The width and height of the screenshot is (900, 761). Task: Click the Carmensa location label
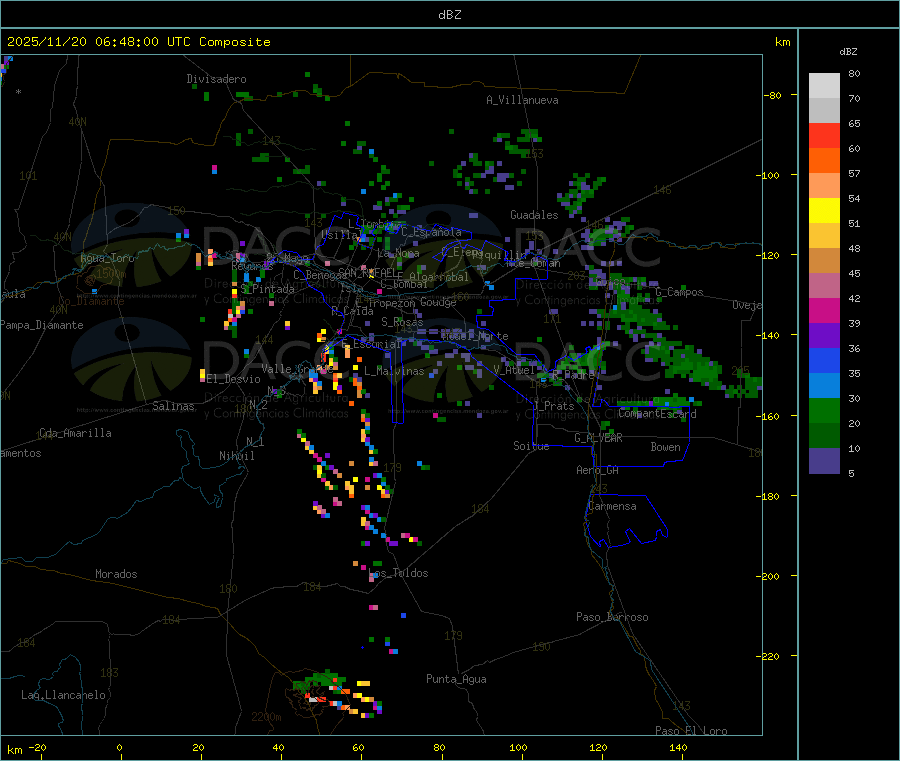pyautogui.click(x=612, y=506)
